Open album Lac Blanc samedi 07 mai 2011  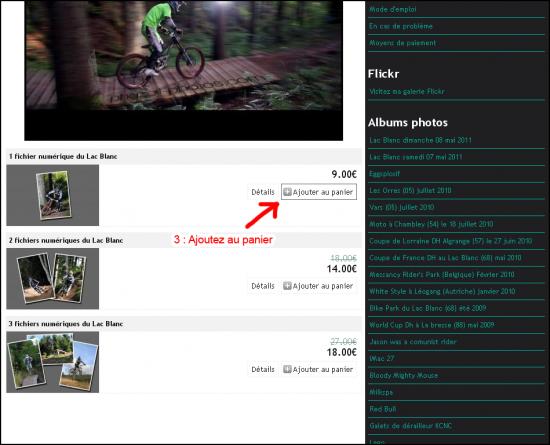[416, 157]
